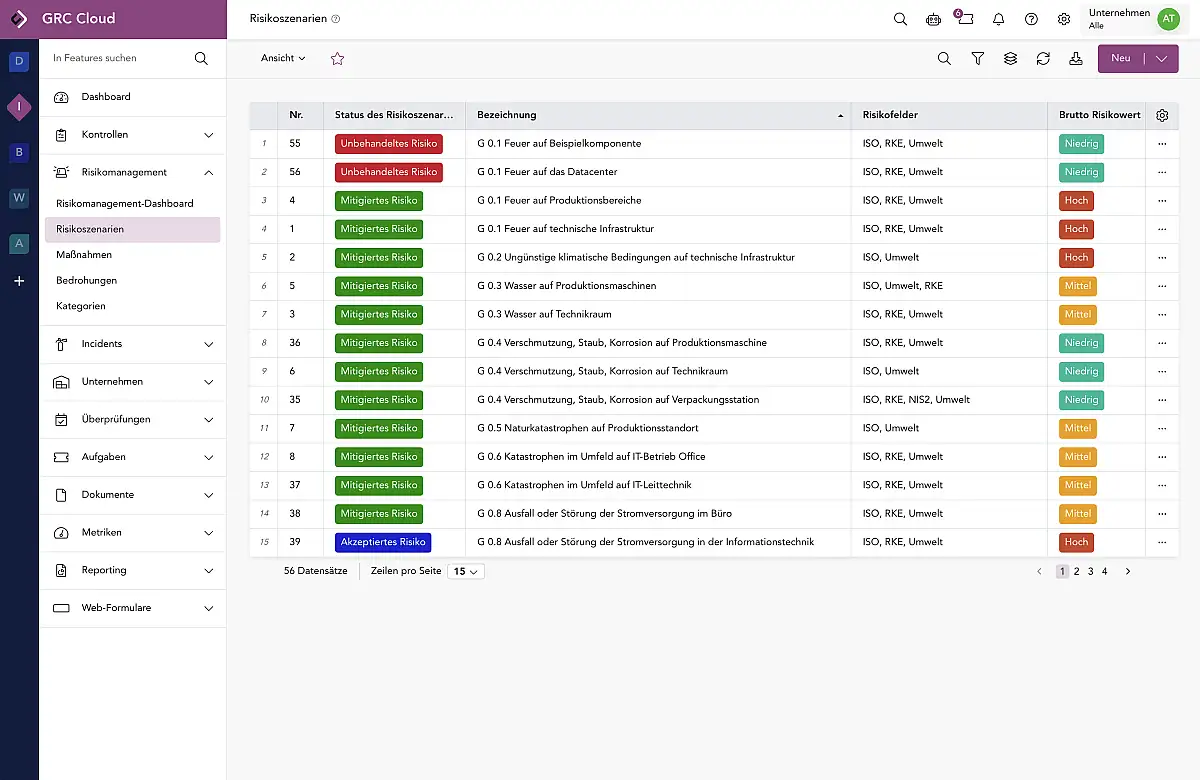The height and width of the screenshot is (780, 1200).
Task: Open the Ansicht view dropdown
Action: 283,59
